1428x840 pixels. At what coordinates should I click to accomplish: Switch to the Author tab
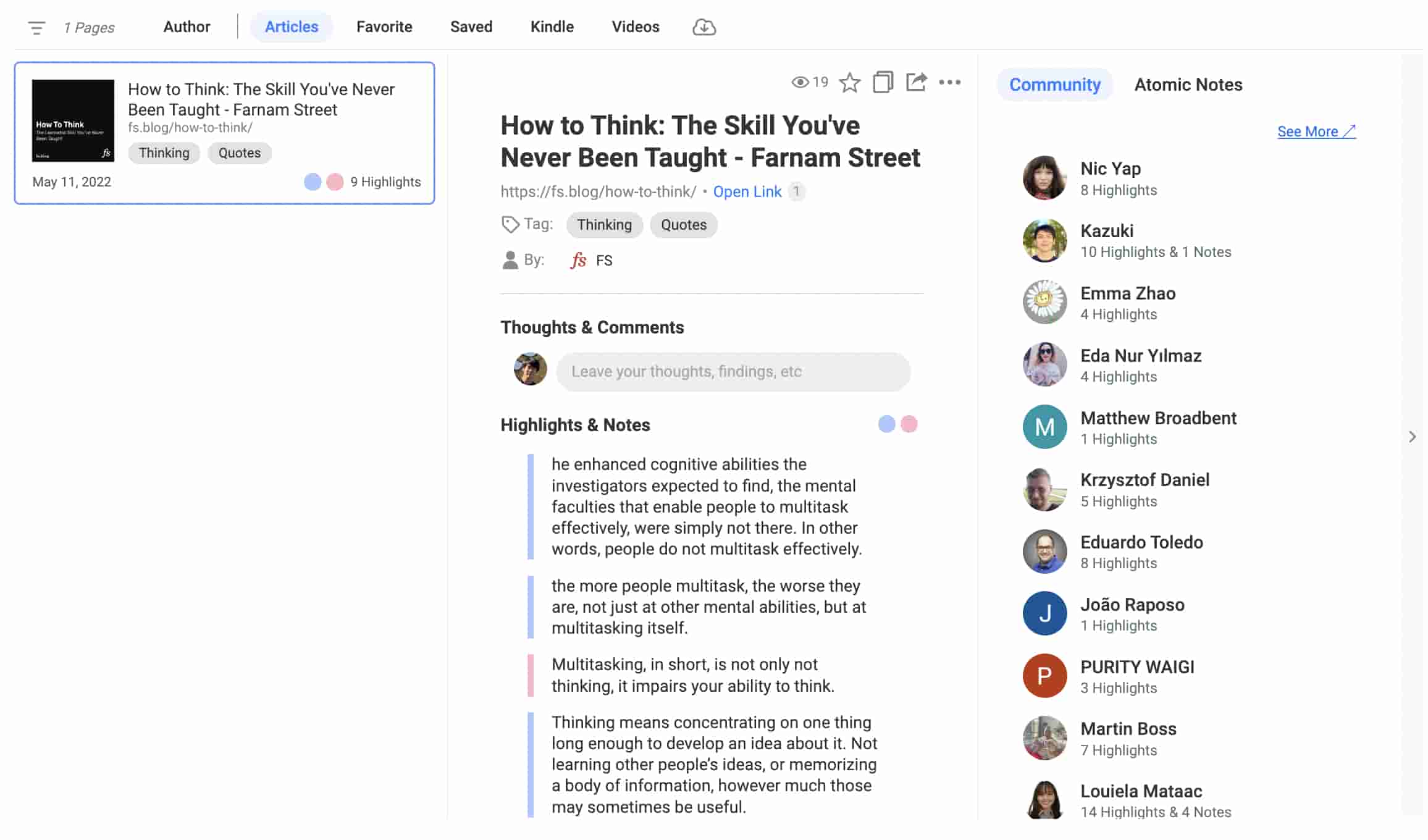[187, 27]
